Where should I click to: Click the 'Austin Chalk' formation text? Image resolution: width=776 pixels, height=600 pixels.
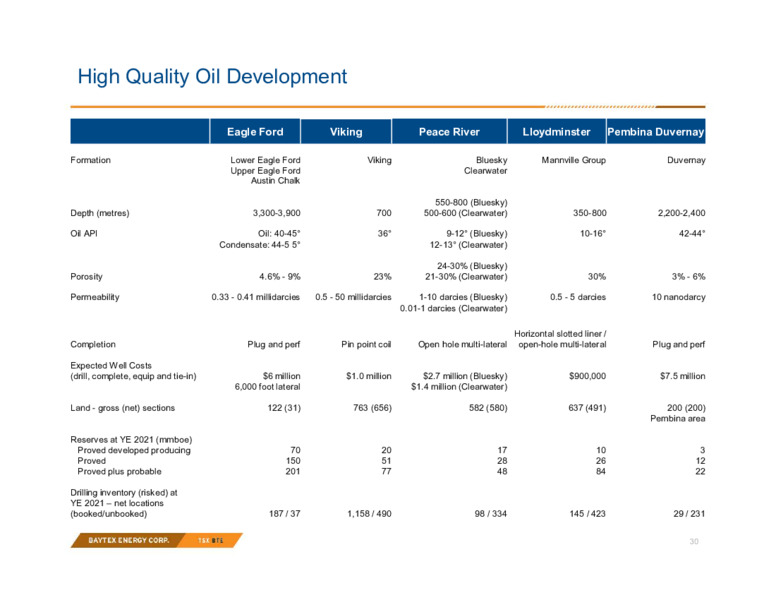coord(276,181)
